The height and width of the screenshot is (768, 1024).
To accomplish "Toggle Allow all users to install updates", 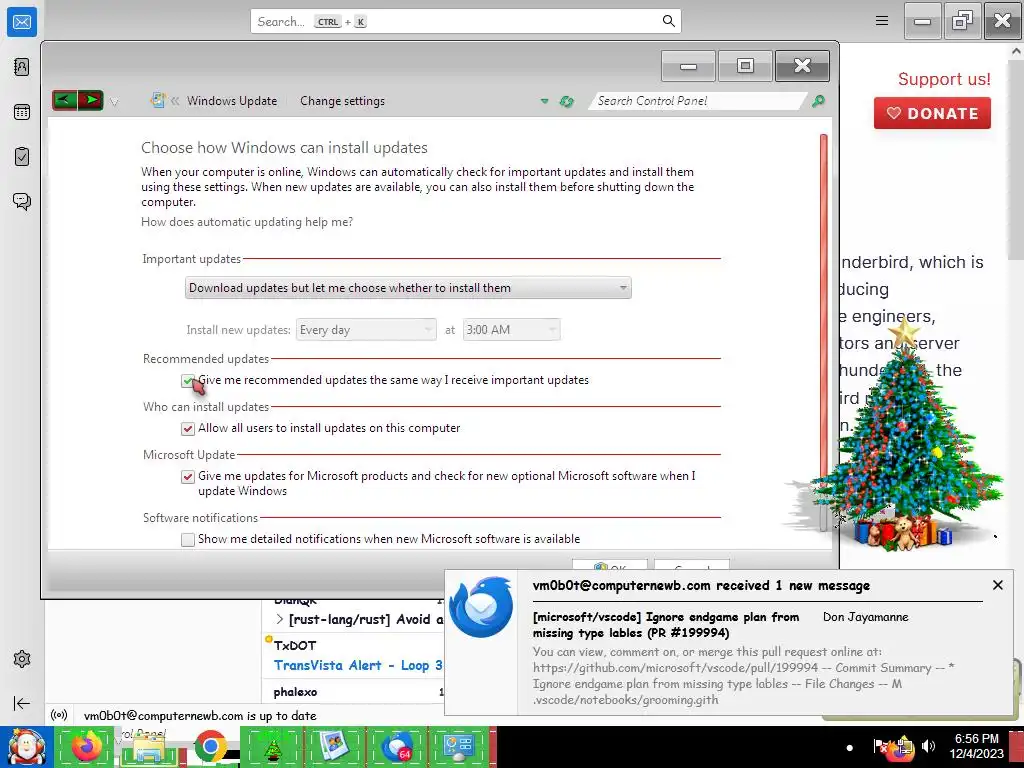I will pos(188,428).
